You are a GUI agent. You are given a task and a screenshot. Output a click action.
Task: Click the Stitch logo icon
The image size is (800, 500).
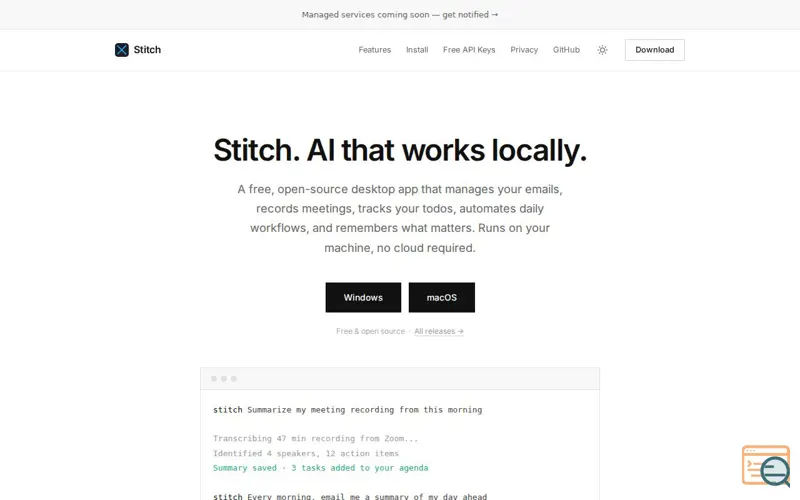tap(121, 49)
